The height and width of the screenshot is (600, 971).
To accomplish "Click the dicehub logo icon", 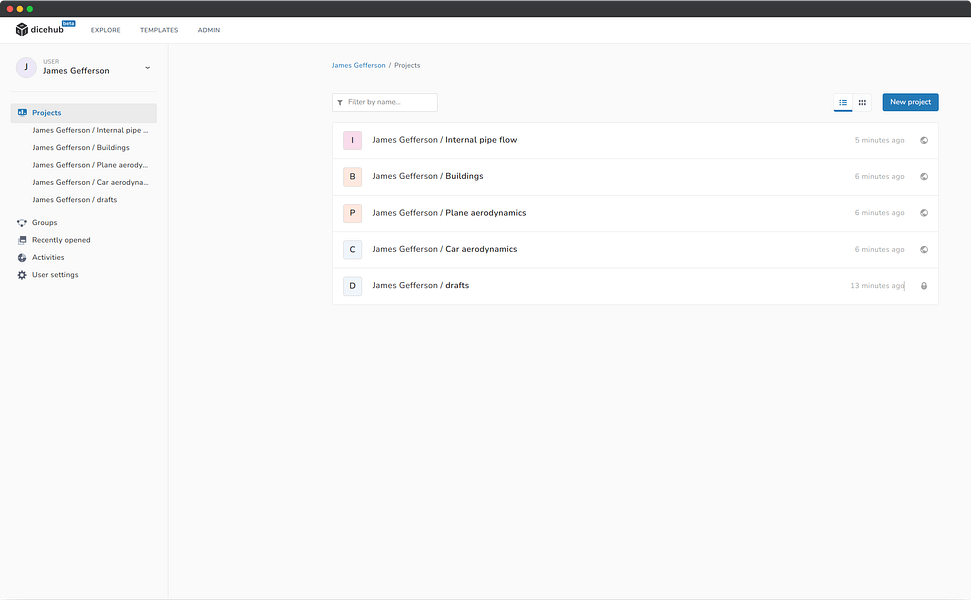I will point(22,30).
